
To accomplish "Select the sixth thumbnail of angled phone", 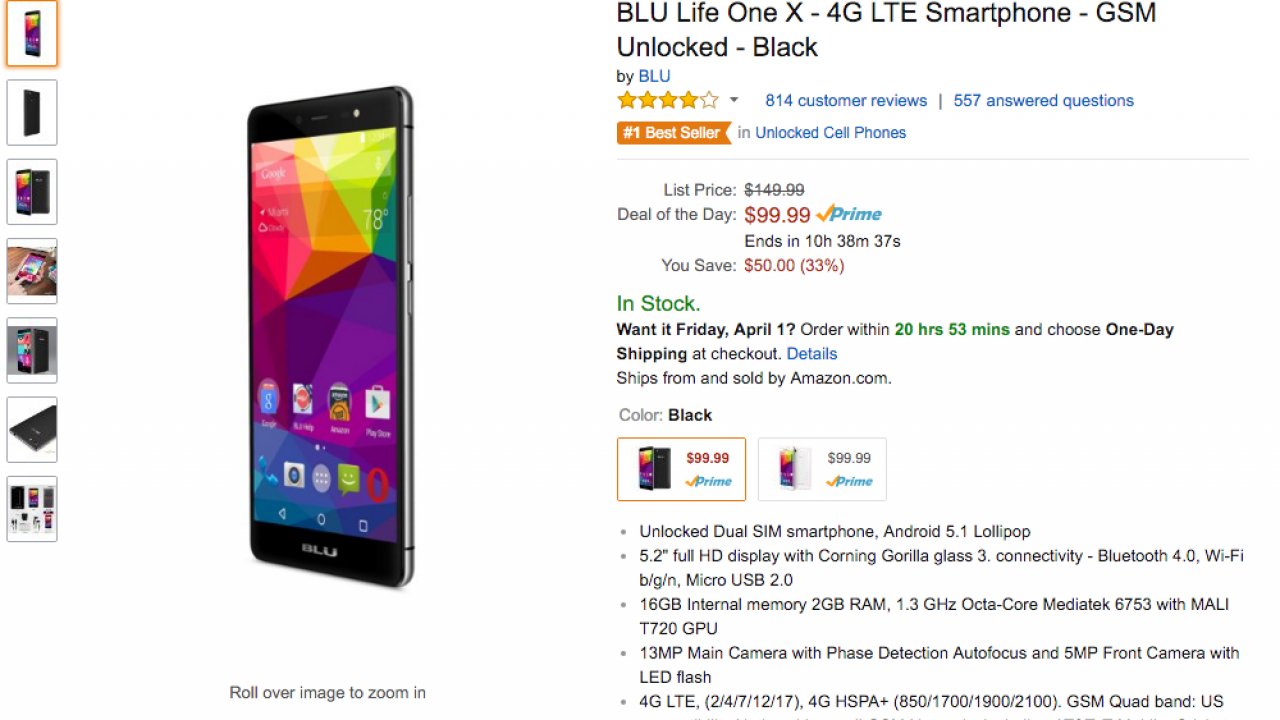I will tap(32, 430).
